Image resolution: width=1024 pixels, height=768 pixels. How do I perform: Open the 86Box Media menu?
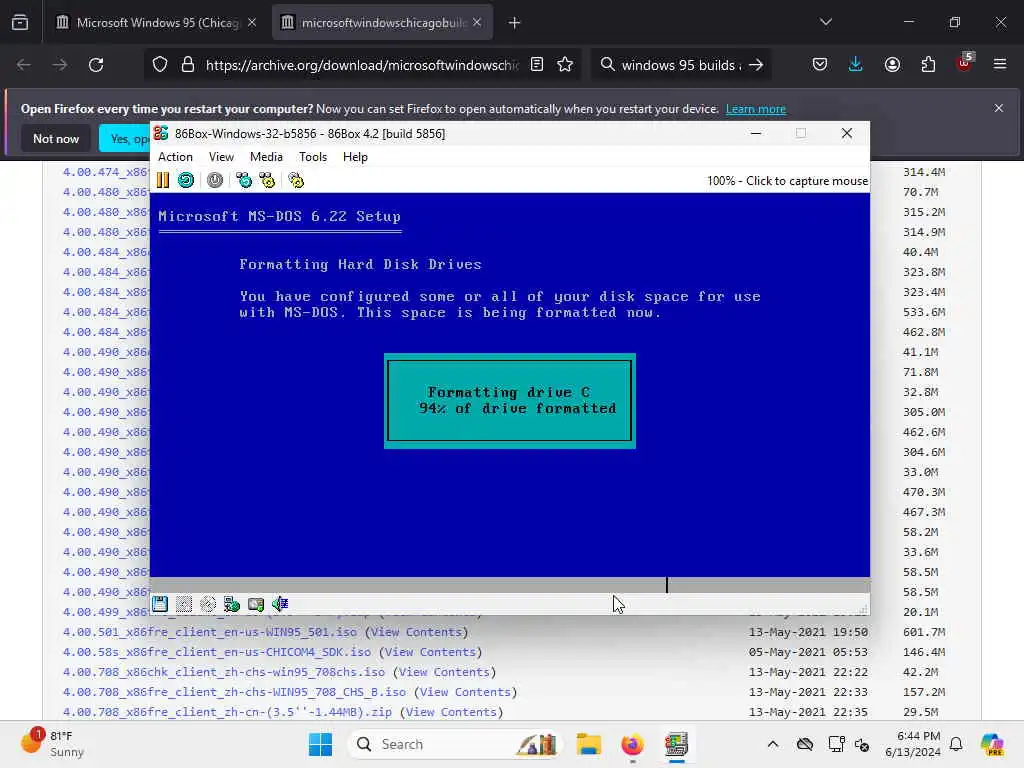(x=266, y=157)
